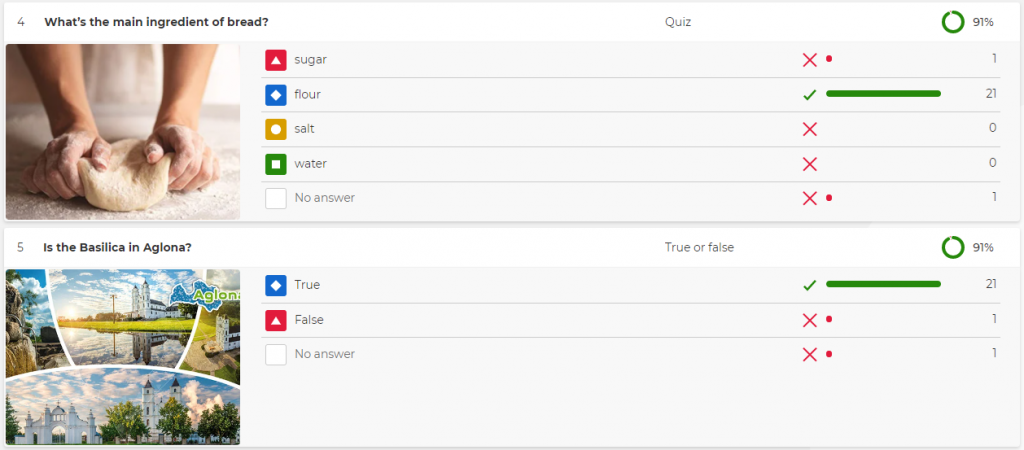Click the green result bar for True

pyautogui.click(x=883, y=284)
